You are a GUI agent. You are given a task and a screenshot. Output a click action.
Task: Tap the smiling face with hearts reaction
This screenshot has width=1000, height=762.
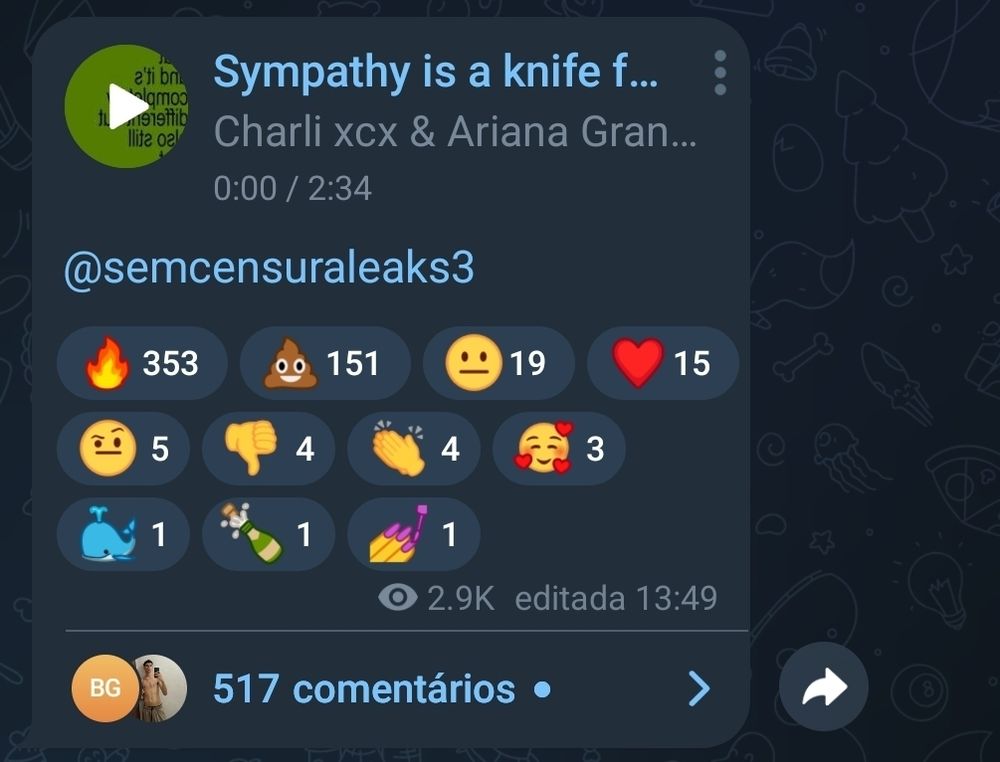[x=559, y=448]
